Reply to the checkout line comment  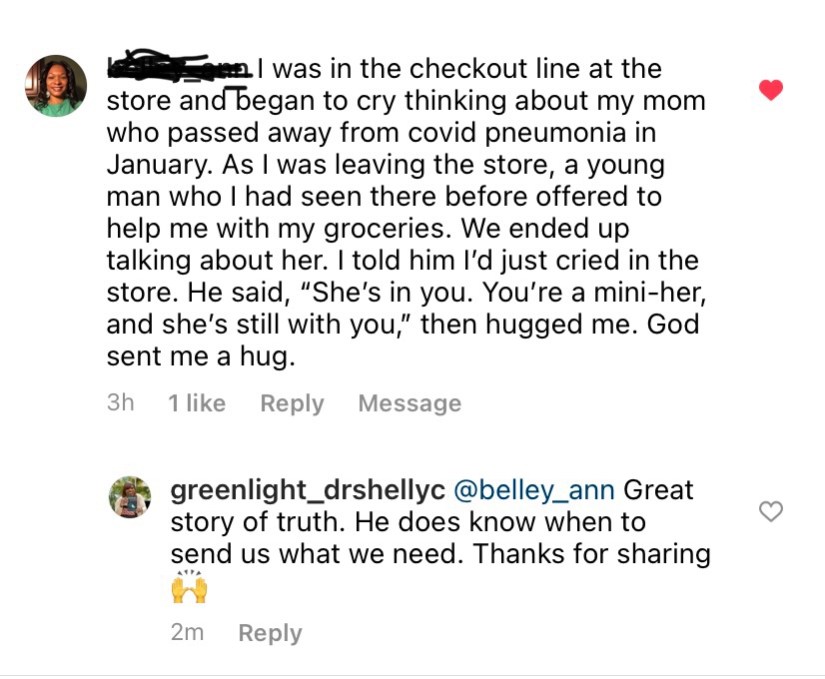(x=292, y=403)
